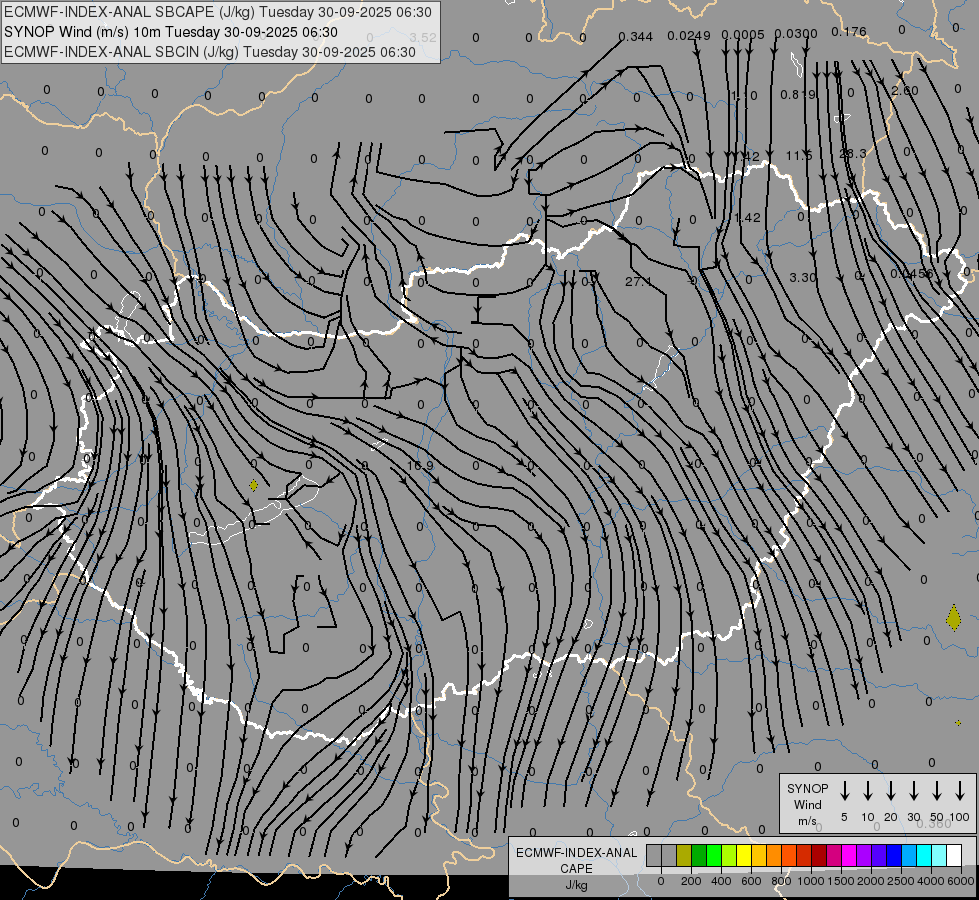The height and width of the screenshot is (900, 979).
Task: Click the ECMWF-INDEX-ANAL CAPE legend title
Action: click(576, 861)
